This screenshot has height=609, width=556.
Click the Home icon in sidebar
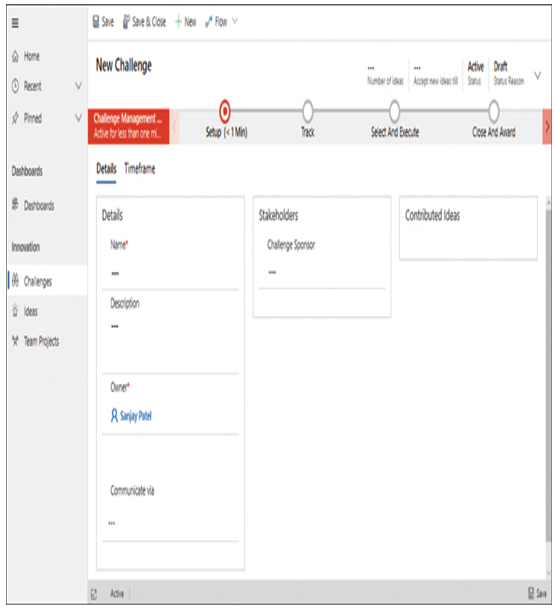16,56
